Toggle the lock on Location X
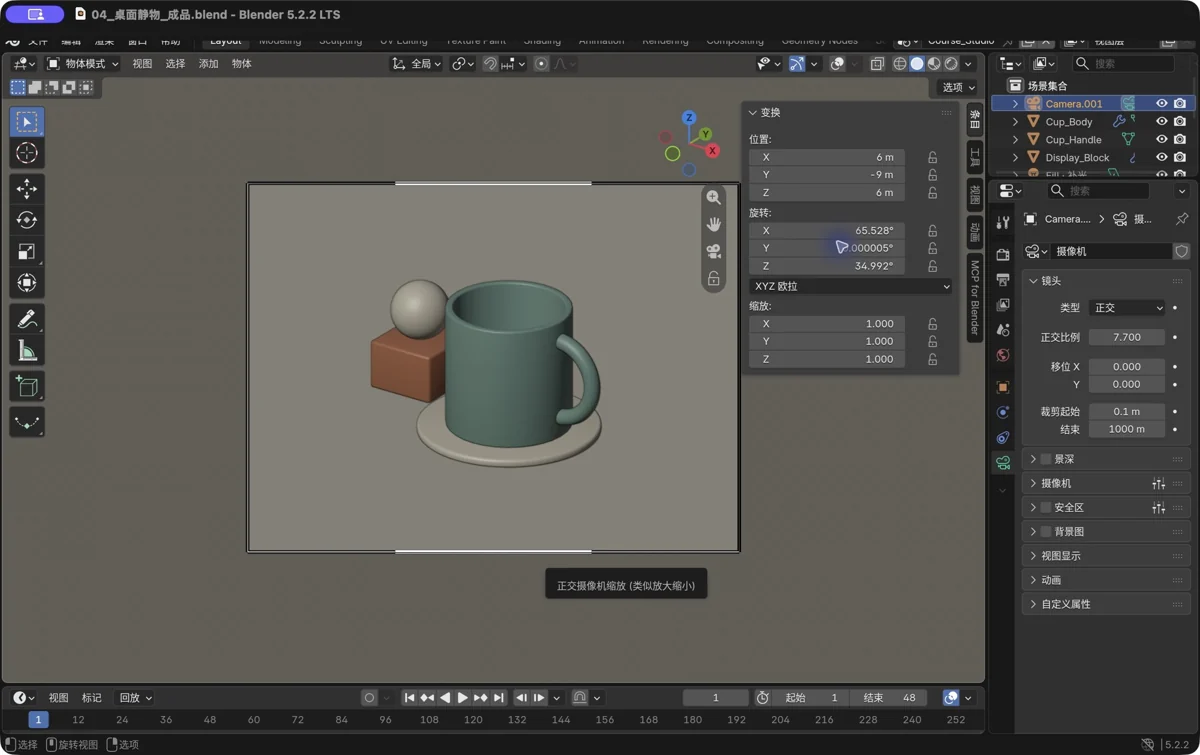 tap(932, 157)
